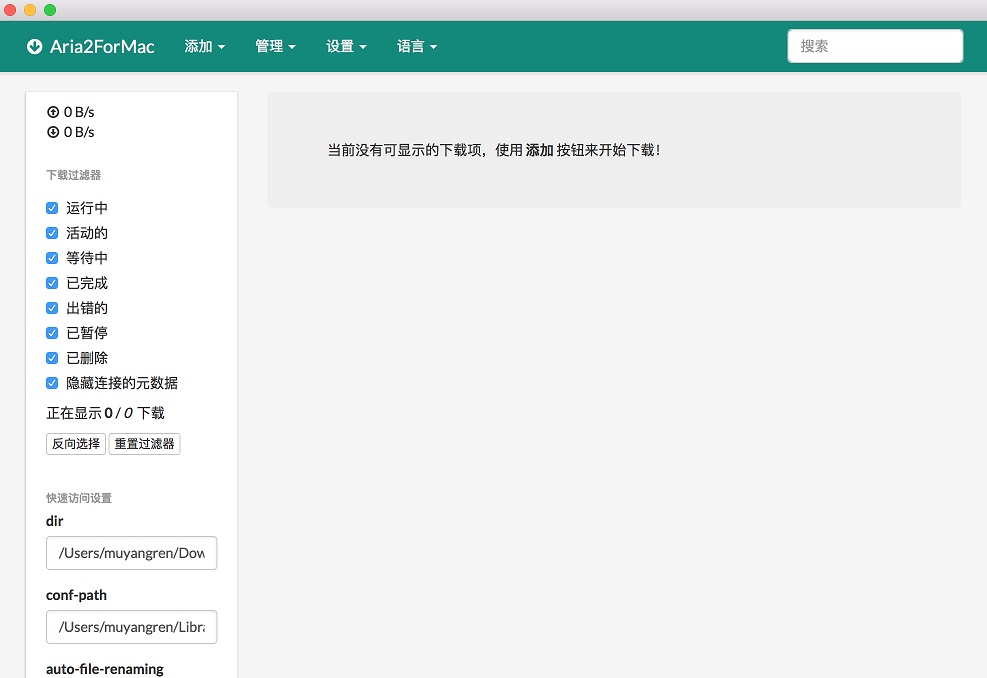The image size is (987, 678).
Task: Click the 快速访问设置 section heading
Action: coord(79,498)
